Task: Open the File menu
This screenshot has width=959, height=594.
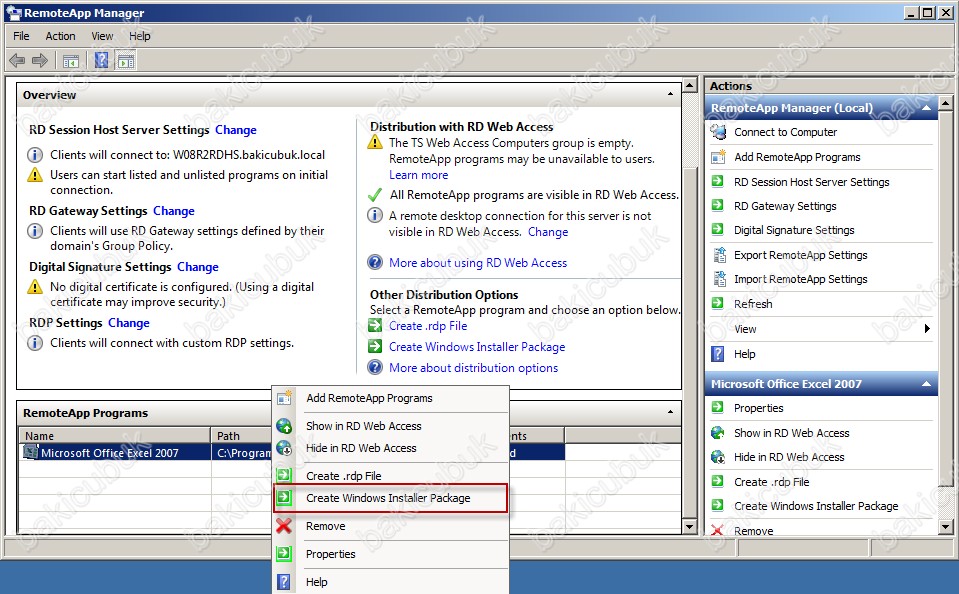Action: click(21, 36)
